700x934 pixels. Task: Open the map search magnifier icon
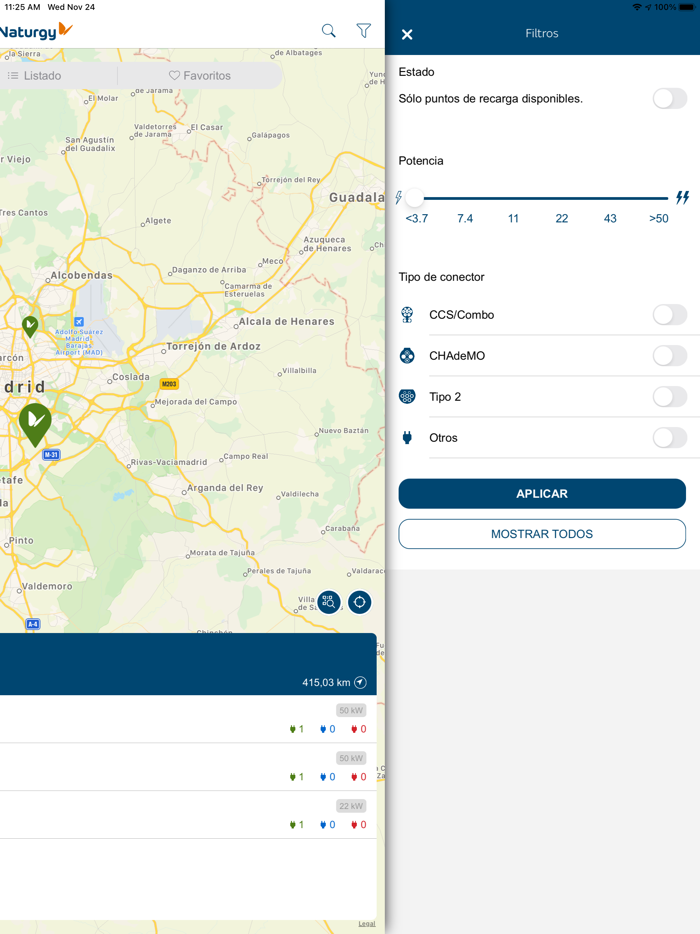click(328, 31)
